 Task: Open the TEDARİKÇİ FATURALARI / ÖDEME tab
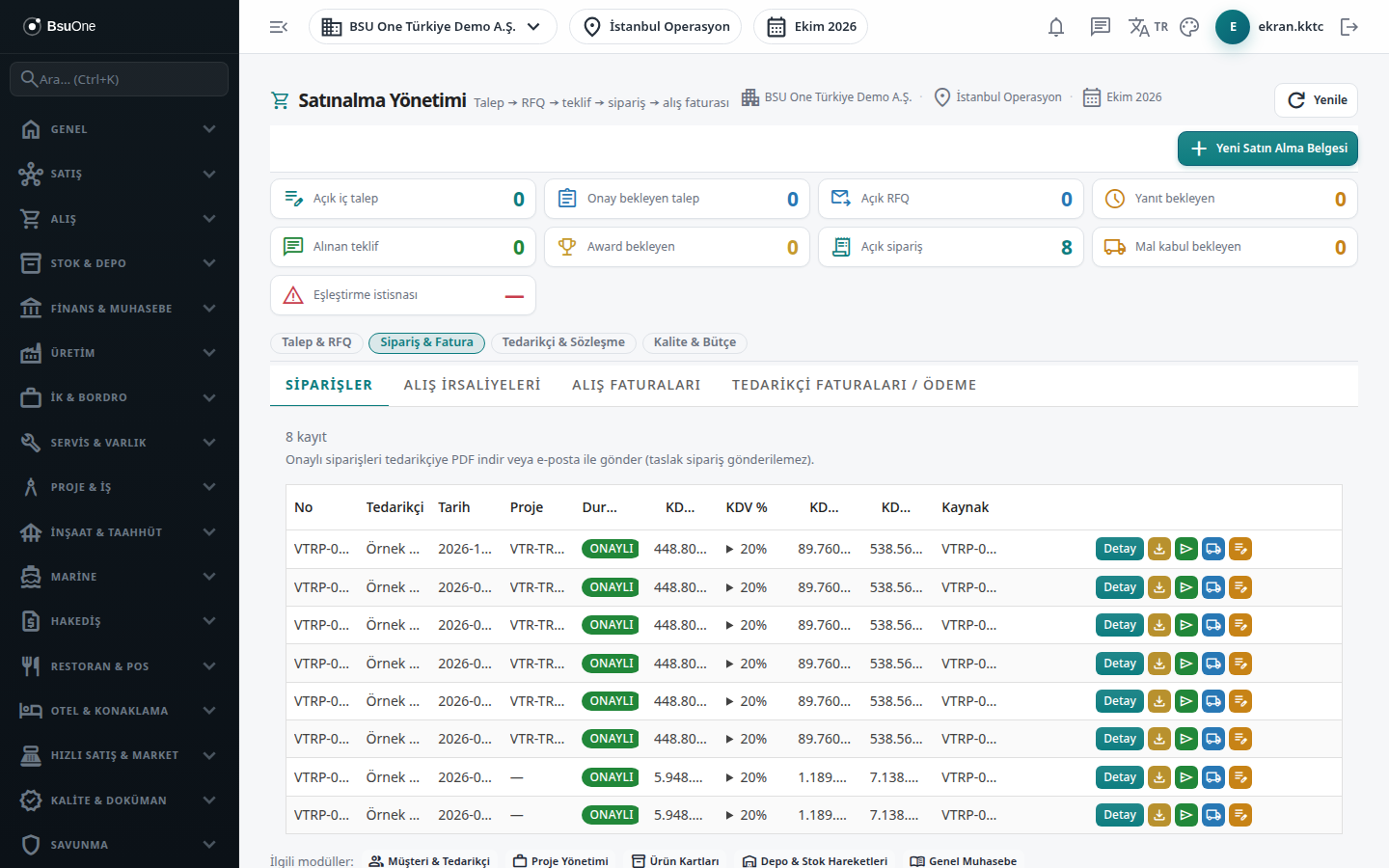pyautogui.click(x=855, y=385)
